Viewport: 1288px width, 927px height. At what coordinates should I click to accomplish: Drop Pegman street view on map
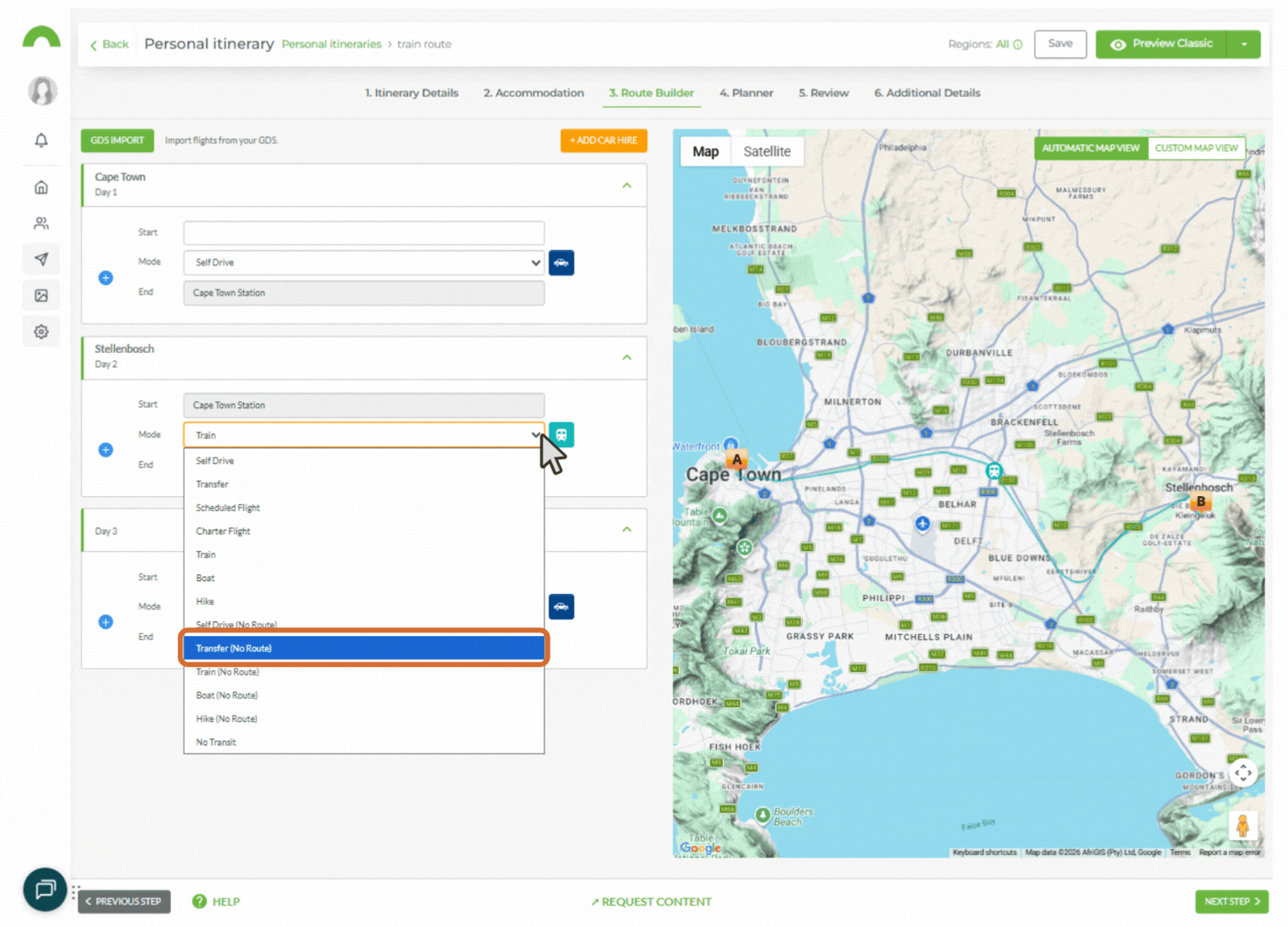pos(1242,826)
